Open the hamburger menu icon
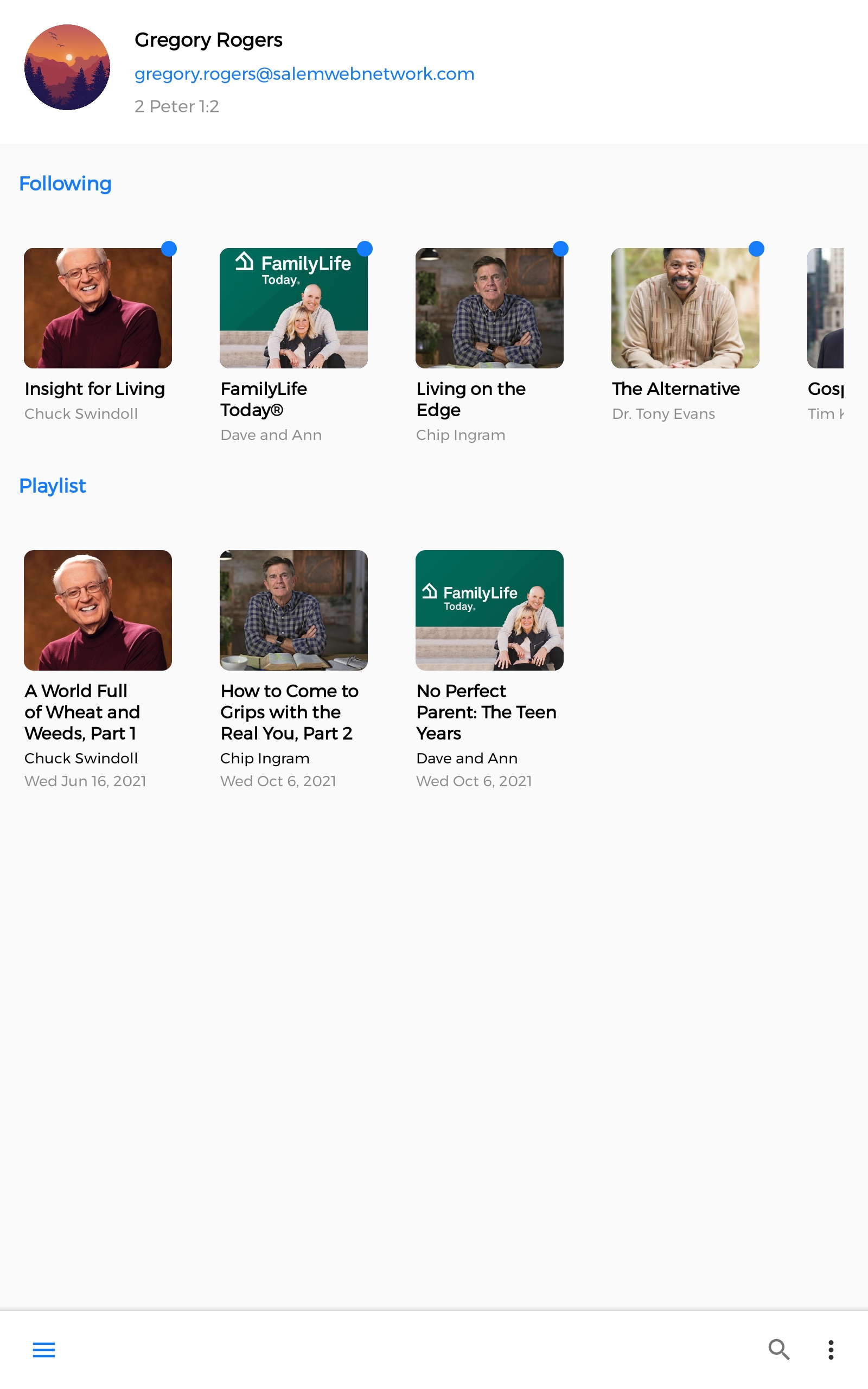The height and width of the screenshot is (1389, 868). pos(43,1349)
